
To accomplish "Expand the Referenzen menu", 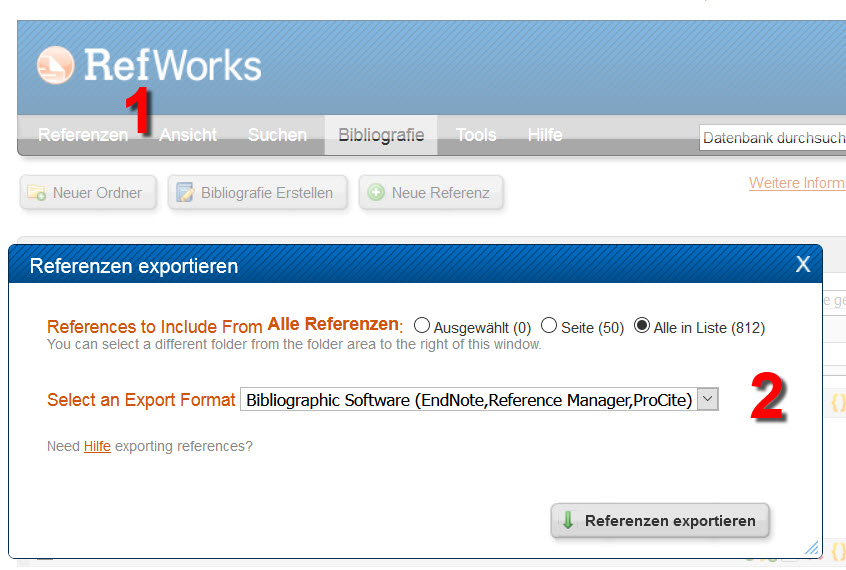I will coord(83,135).
